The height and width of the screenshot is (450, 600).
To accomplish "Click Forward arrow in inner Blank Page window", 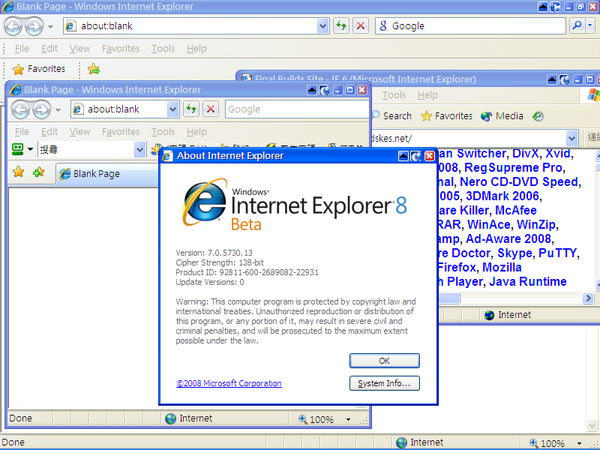I will pos(41,110).
